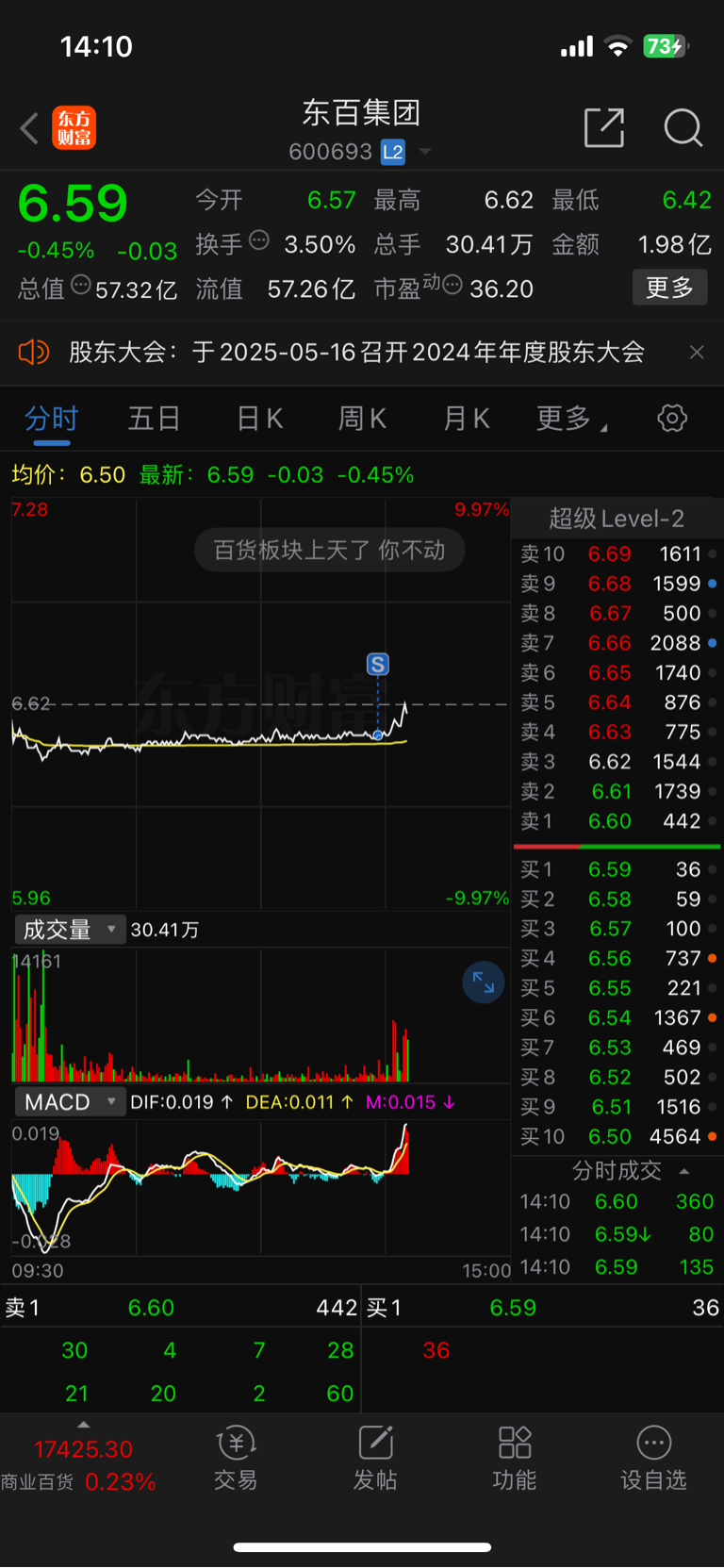Viewport: 724px width, 1568px height.
Task: Tap the bottom 卖1 6.60 442 bar
Action: [x=181, y=1308]
